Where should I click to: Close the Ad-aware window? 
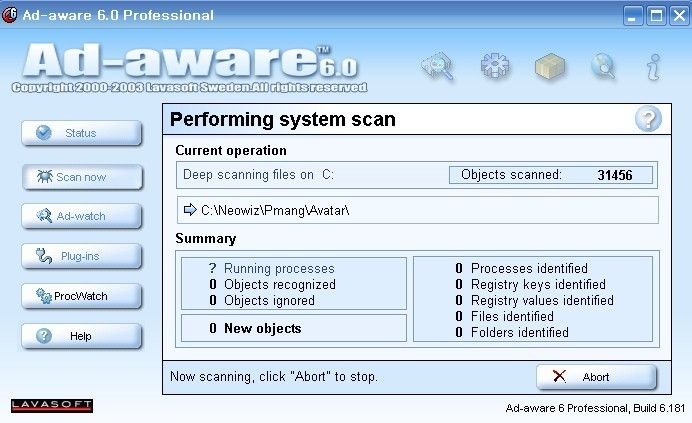tap(679, 16)
